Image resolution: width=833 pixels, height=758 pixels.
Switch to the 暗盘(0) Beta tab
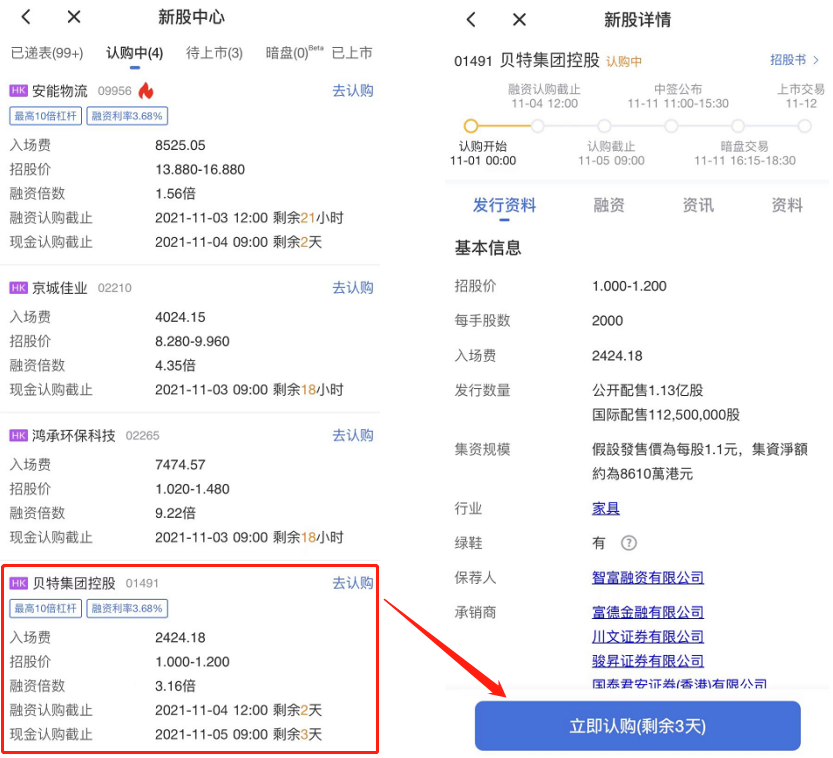[x=294, y=53]
